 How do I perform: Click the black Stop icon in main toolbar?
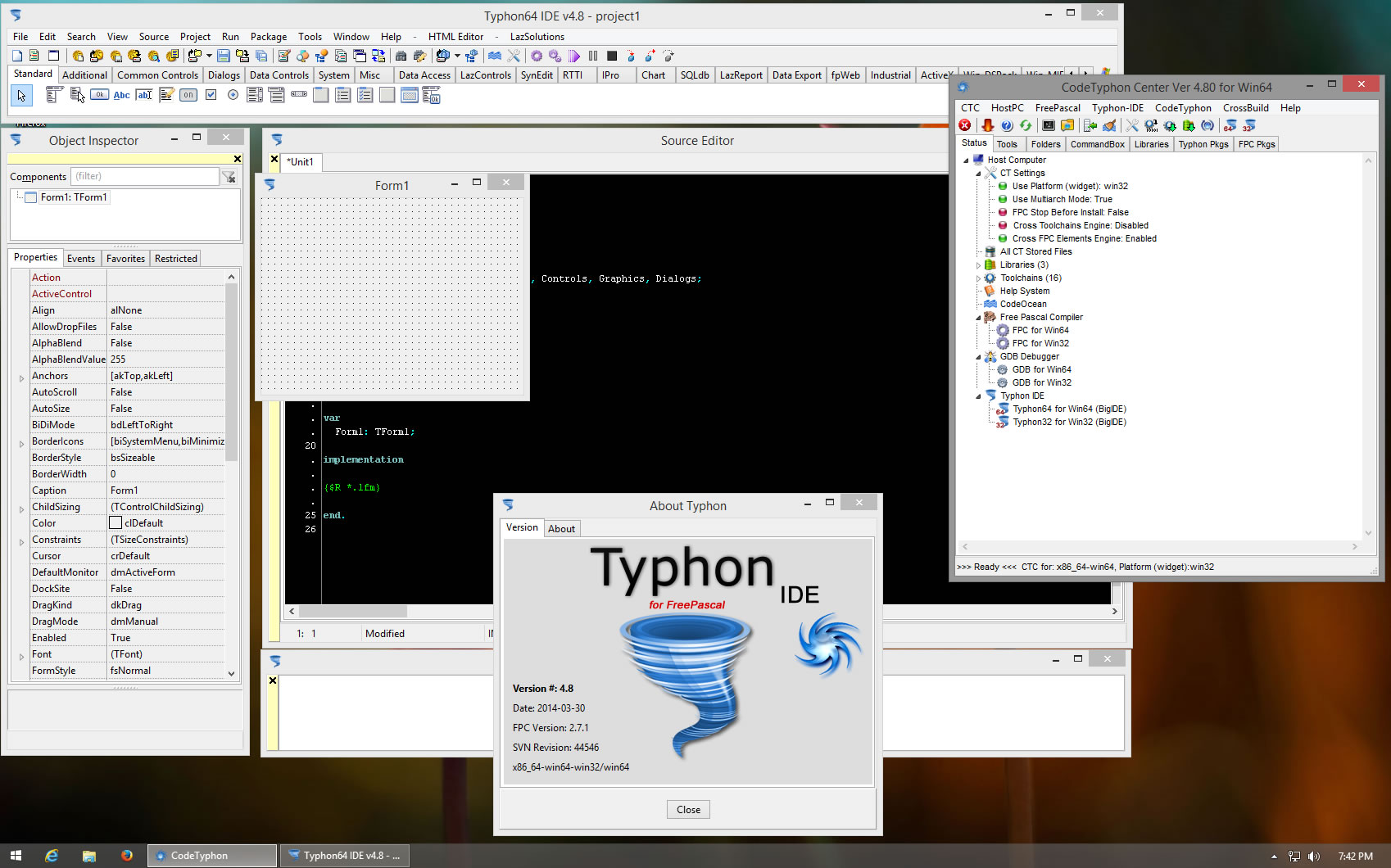click(x=611, y=56)
